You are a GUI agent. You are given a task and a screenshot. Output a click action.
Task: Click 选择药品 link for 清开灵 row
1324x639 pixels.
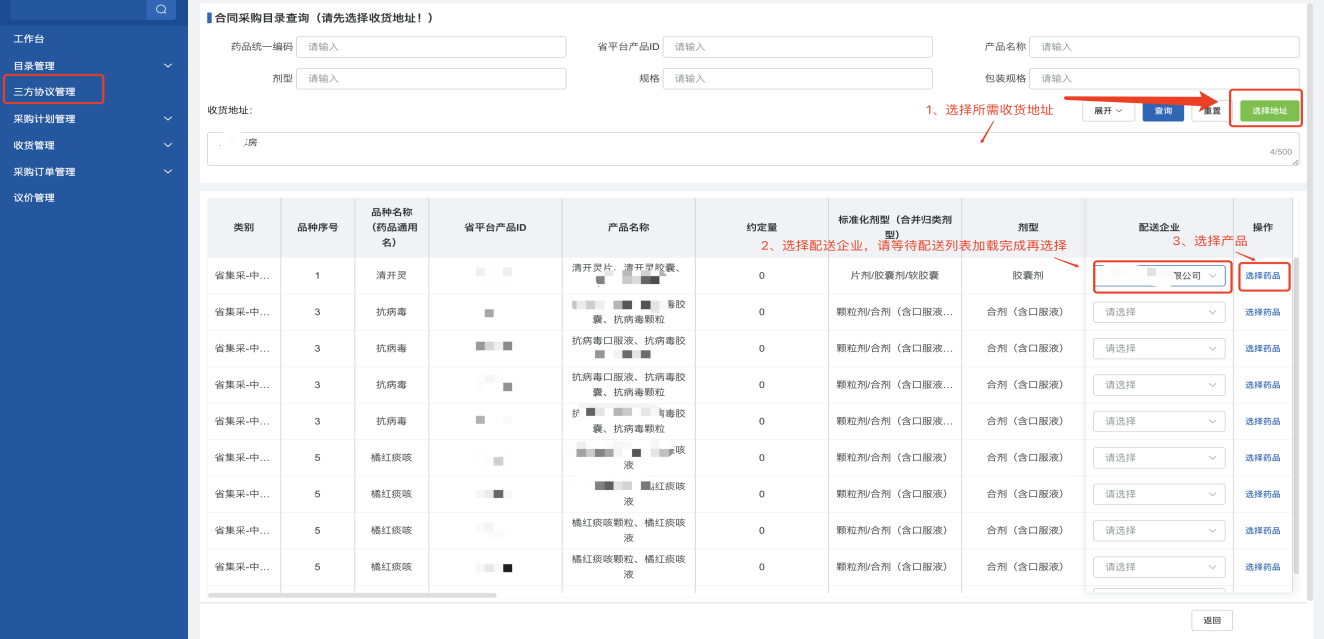coord(1262,276)
